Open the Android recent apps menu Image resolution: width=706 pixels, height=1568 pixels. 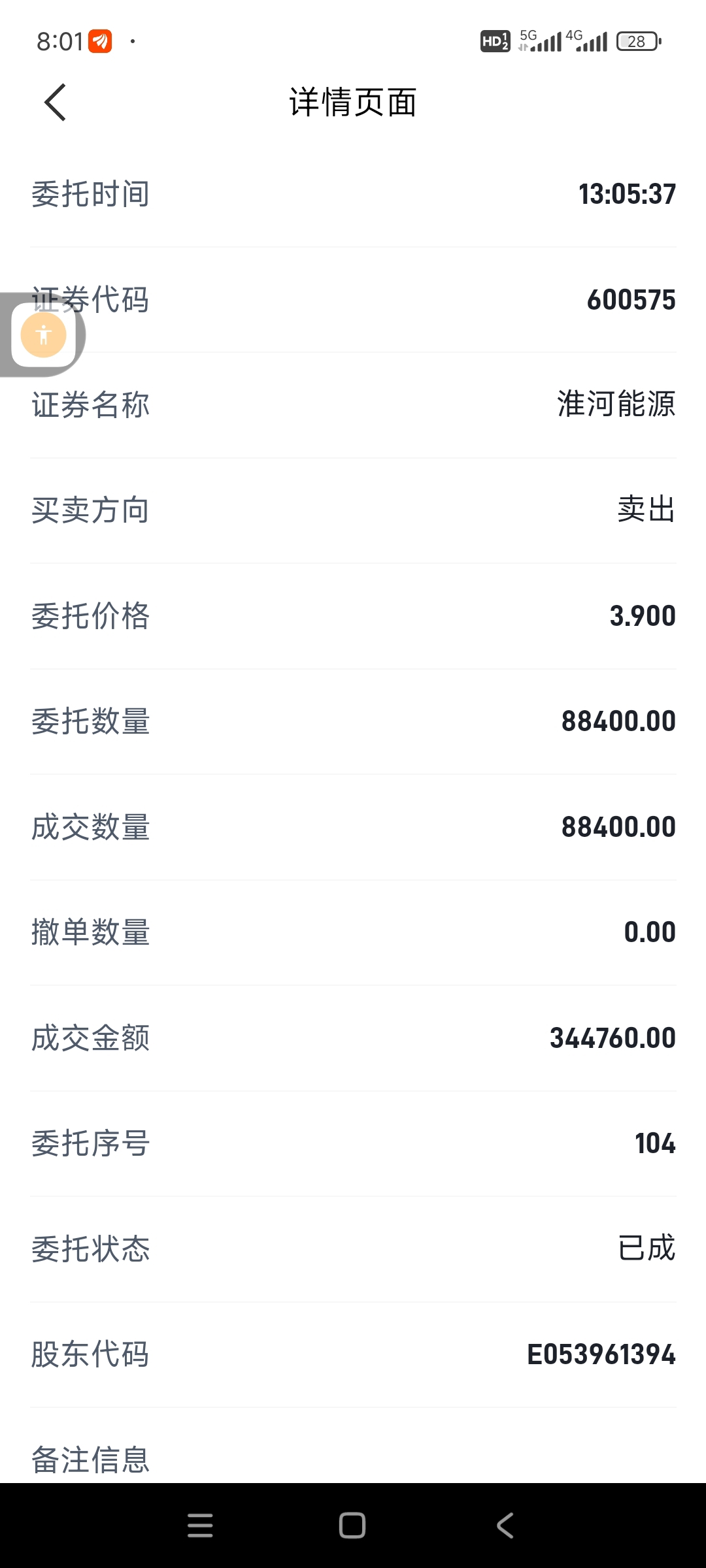point(200,1526)
